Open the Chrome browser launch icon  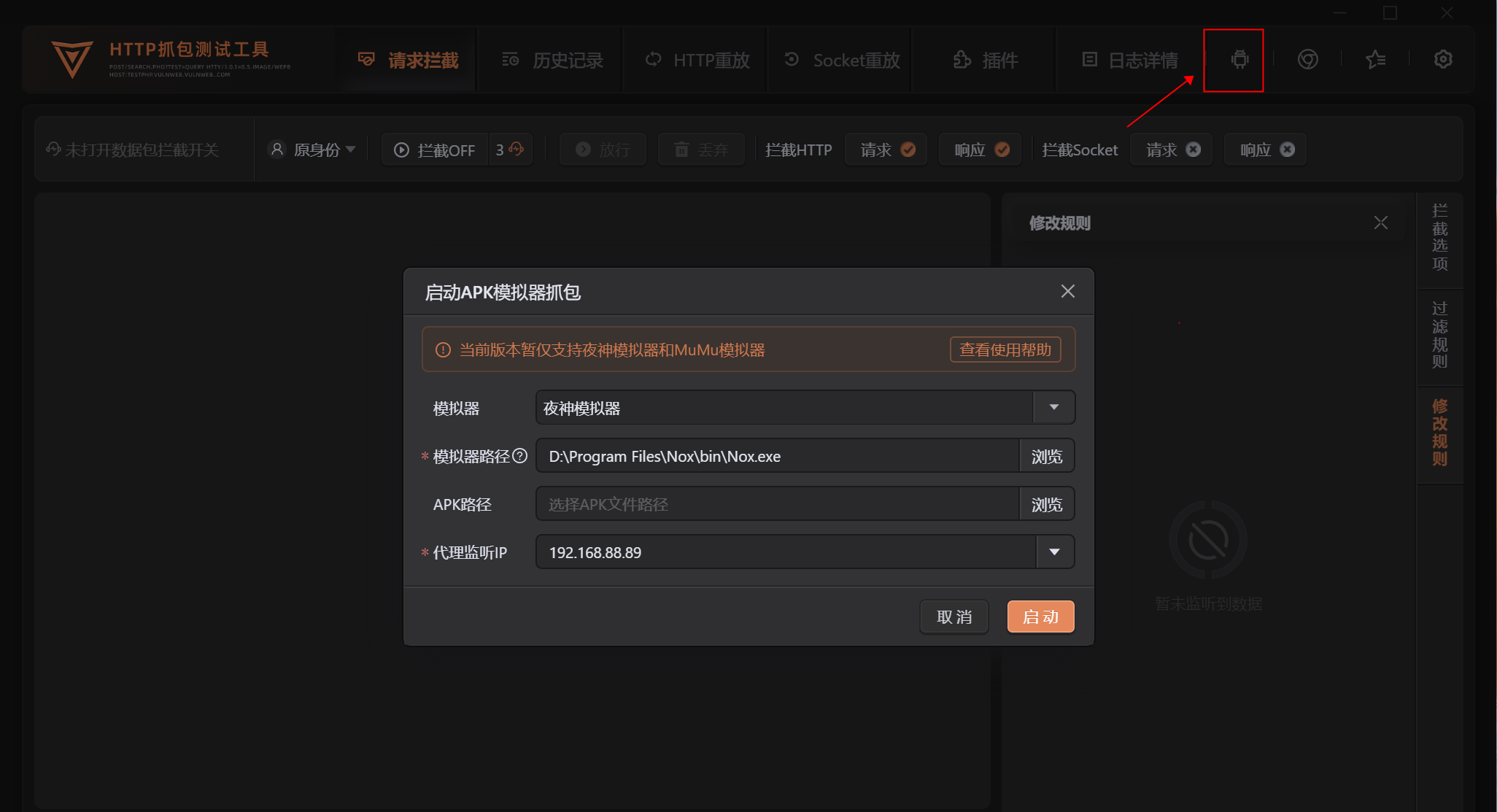point(1307,60)
